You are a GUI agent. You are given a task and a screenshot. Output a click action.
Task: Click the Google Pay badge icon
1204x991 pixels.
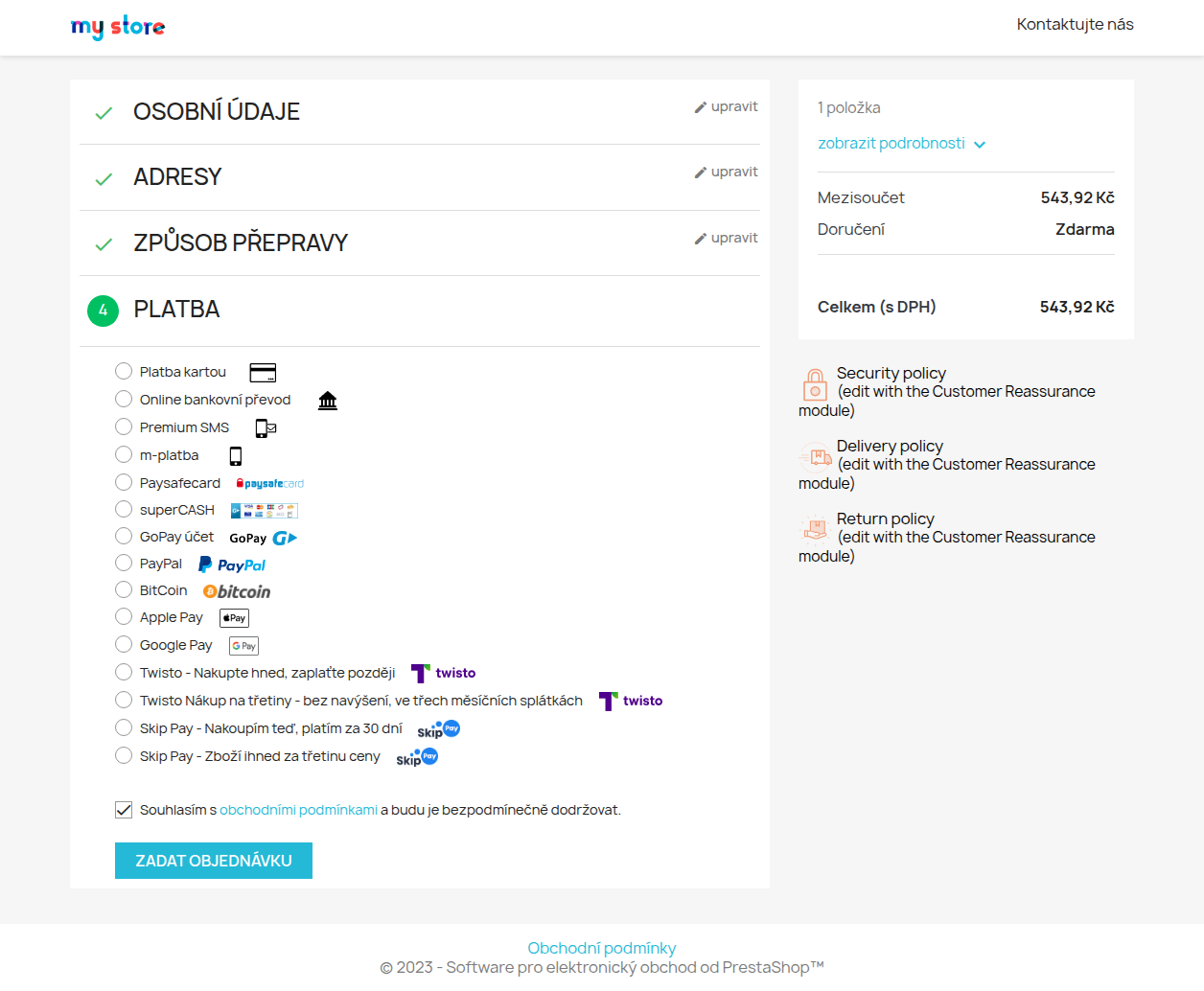(x=243, y=646)
